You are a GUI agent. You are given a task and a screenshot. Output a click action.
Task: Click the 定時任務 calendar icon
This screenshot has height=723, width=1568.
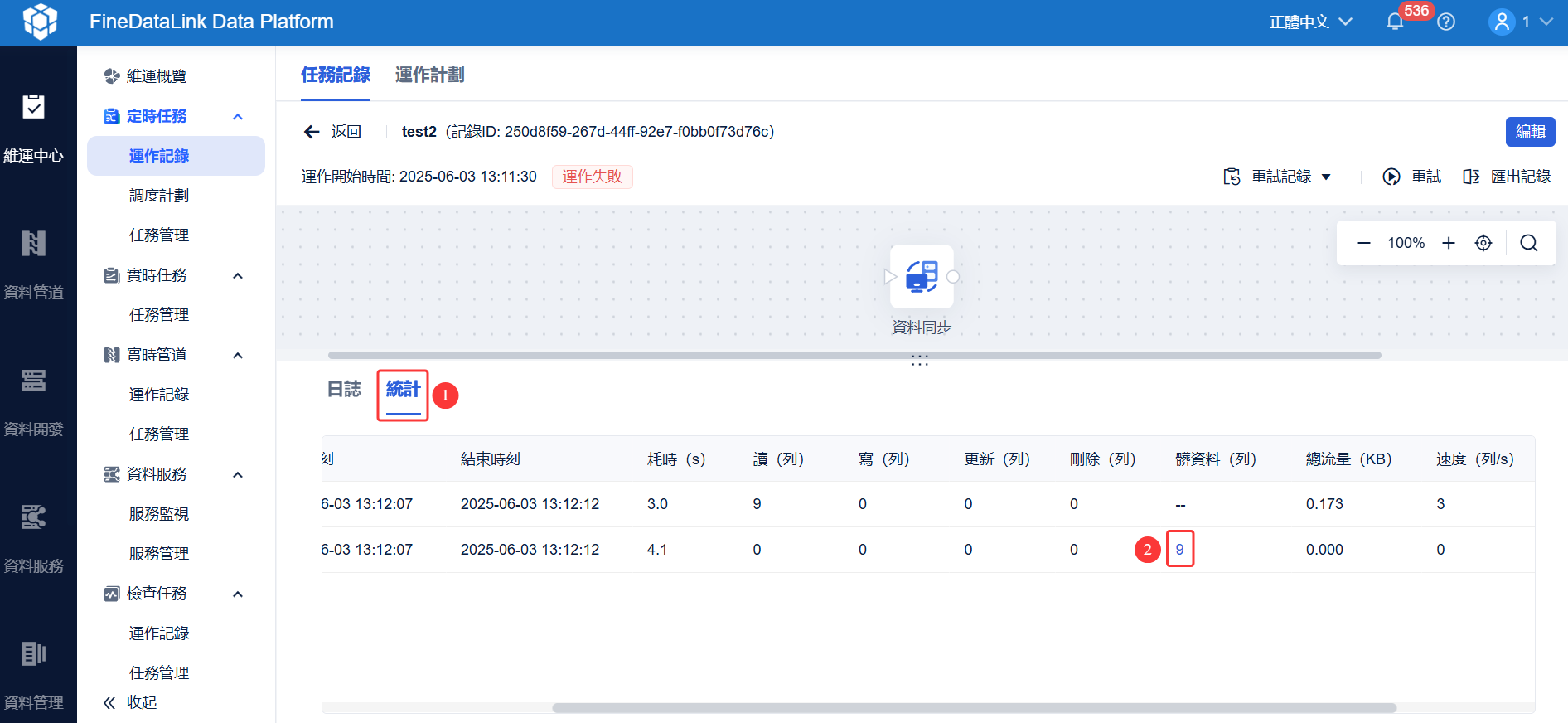point(111,116)
